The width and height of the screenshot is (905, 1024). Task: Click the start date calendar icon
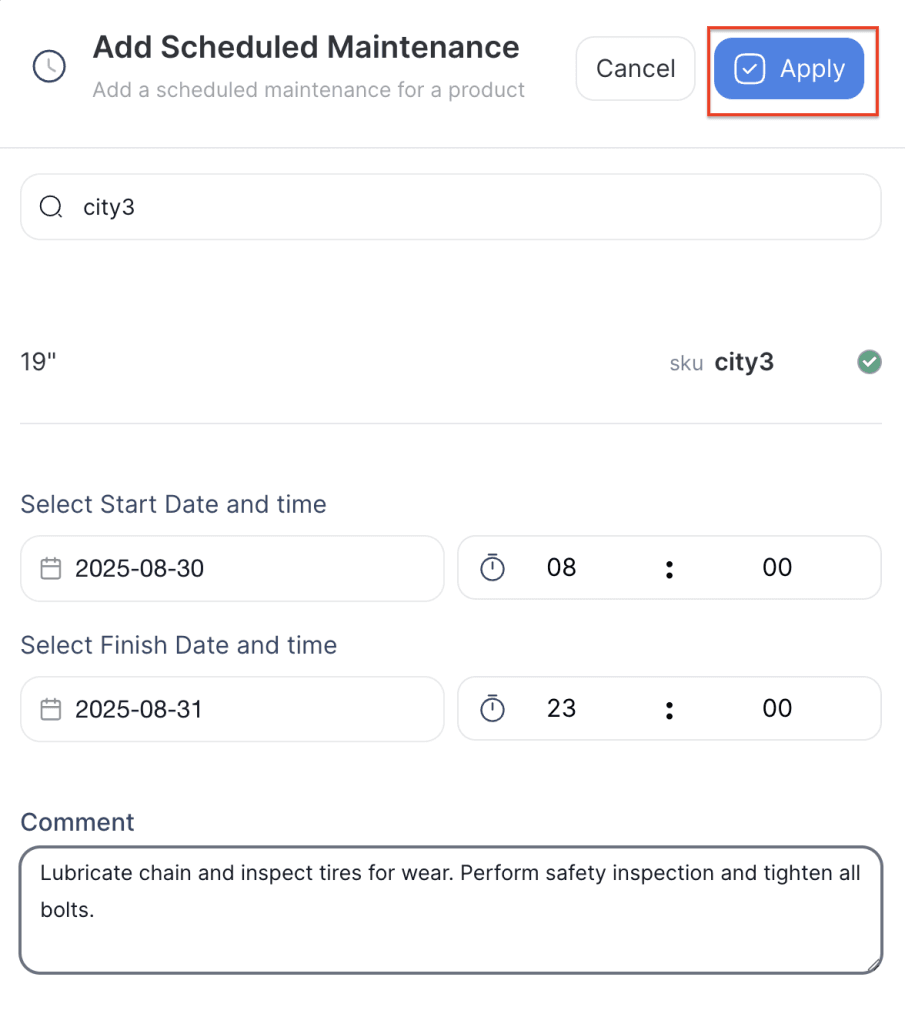point(50,569)
